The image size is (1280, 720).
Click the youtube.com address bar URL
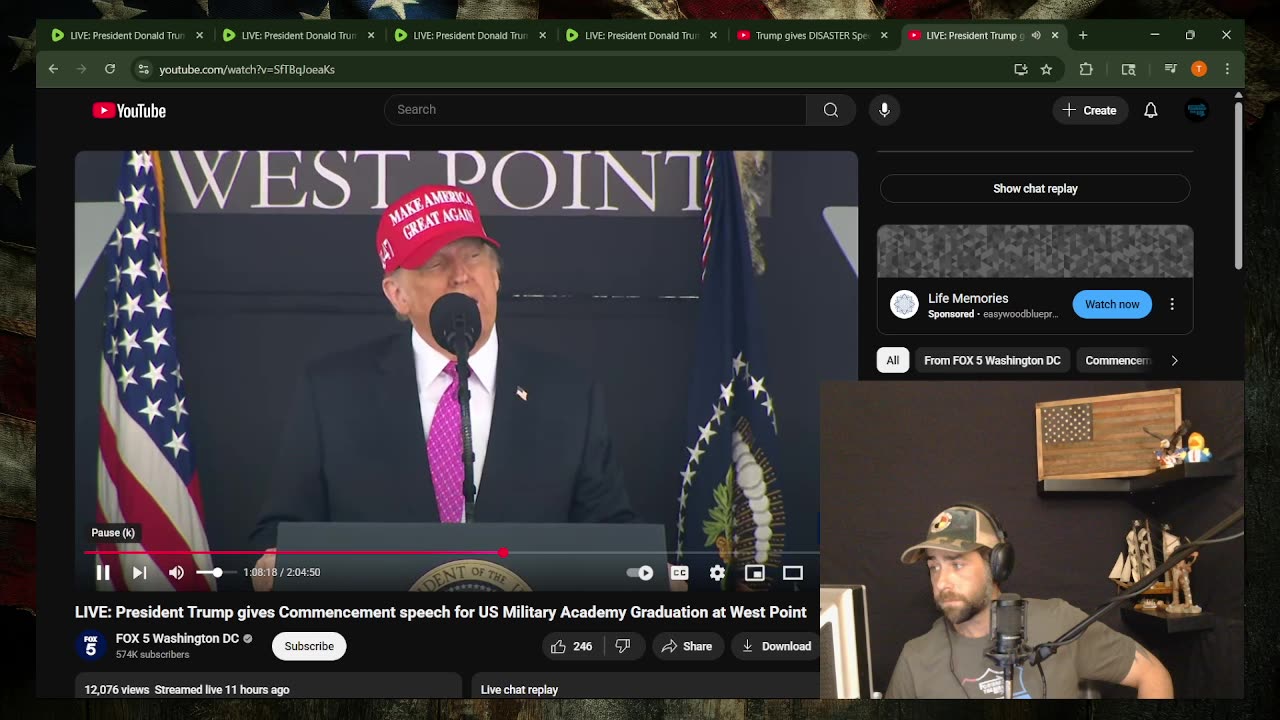click(247, 69)
